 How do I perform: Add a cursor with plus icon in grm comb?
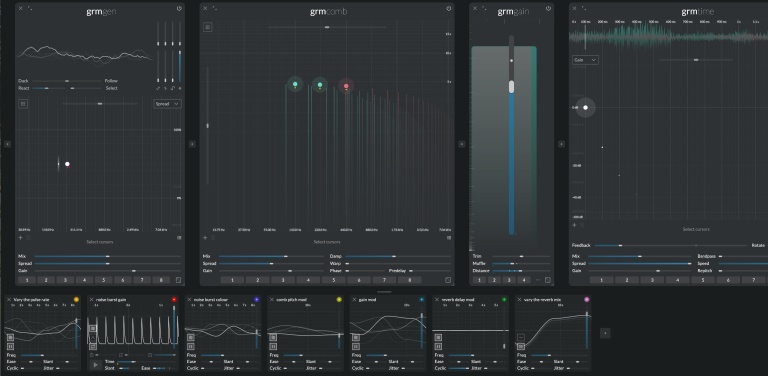pos(205,237)
